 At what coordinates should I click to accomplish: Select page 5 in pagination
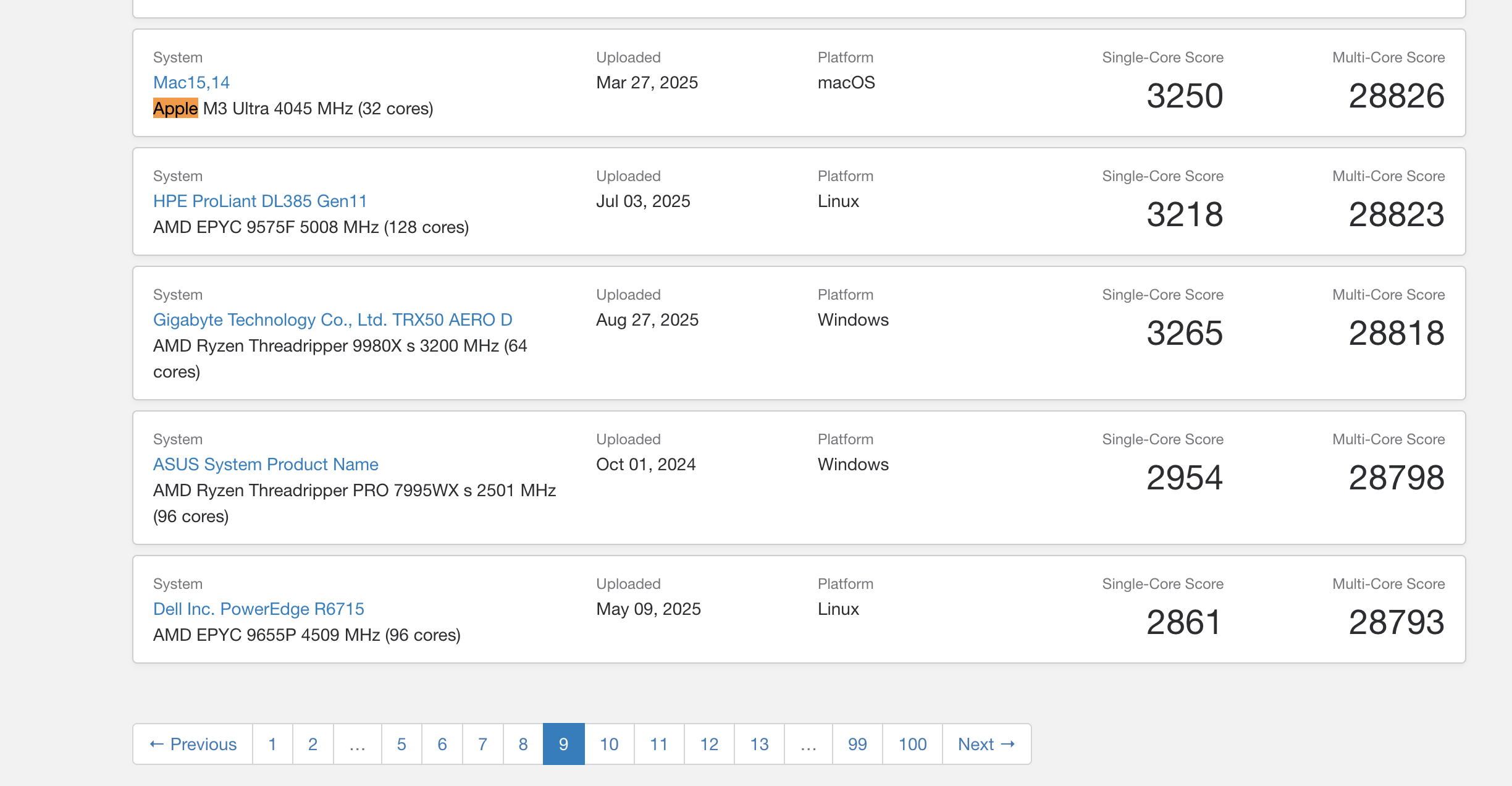[401, 744]
